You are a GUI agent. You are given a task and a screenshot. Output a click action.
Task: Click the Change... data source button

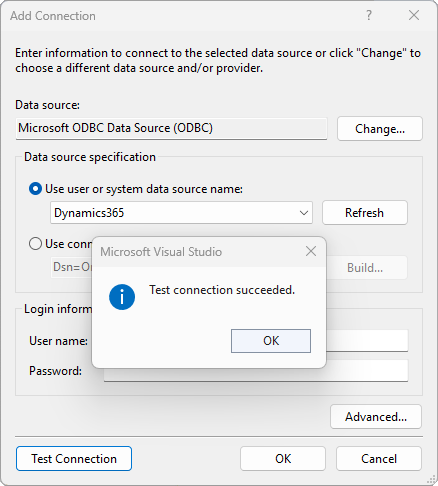click(x=380, y=128)
